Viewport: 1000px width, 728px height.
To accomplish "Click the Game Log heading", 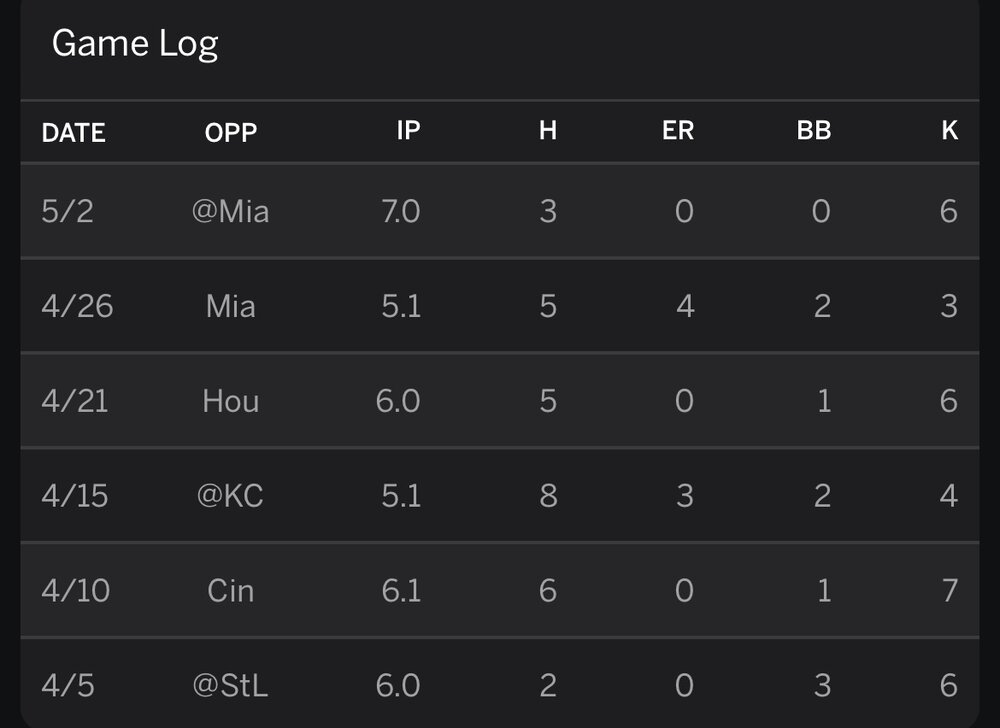I will tap(135, 44).
